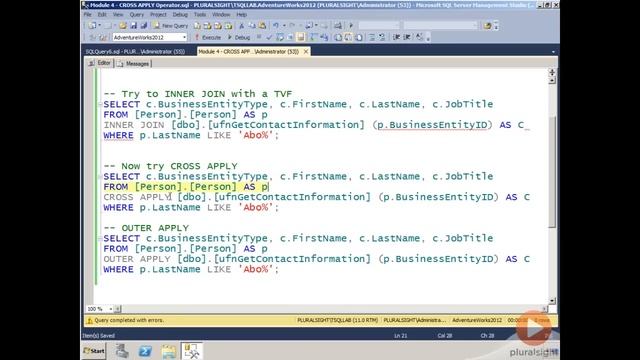Click the Database Engine Query icon next to New Query
Viewport: 640px width, 360px height.
(x=197, y=26)
